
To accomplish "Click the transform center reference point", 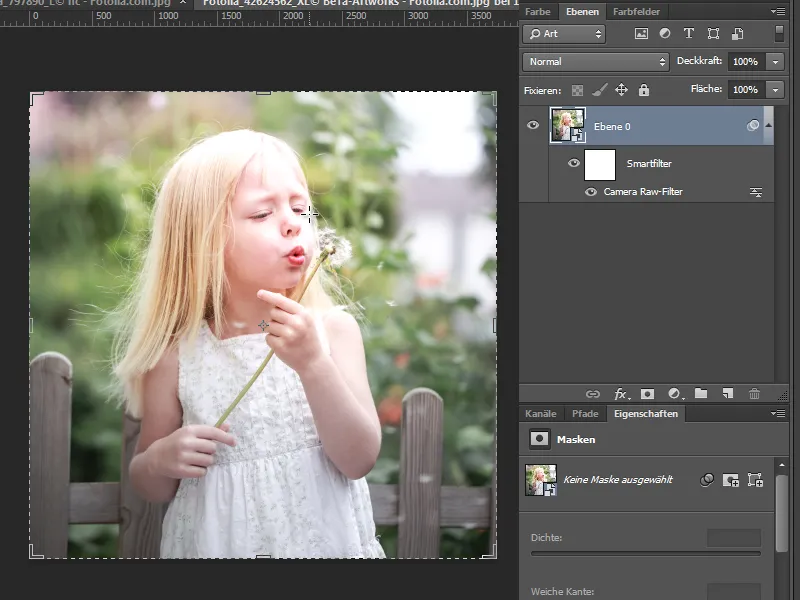I will pyautogui.click(x=263, y=325).
